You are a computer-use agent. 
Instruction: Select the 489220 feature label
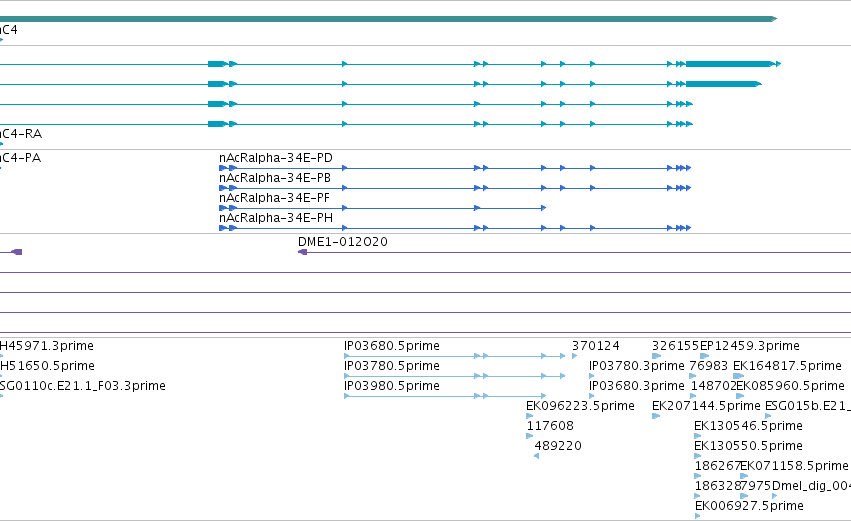tap(558, 447)
